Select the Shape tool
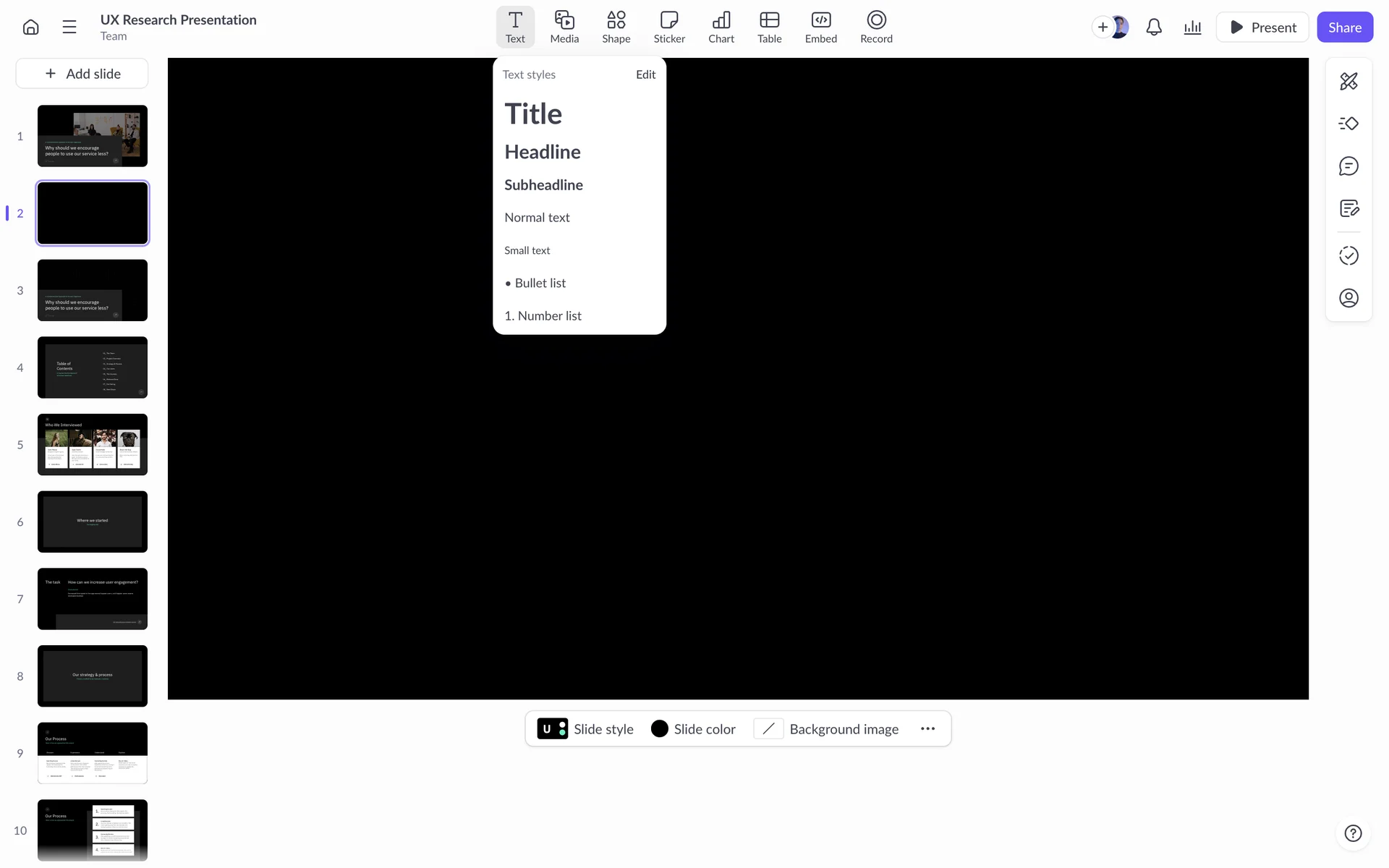This screenshot has width=1389, height=868. (616, 27)
